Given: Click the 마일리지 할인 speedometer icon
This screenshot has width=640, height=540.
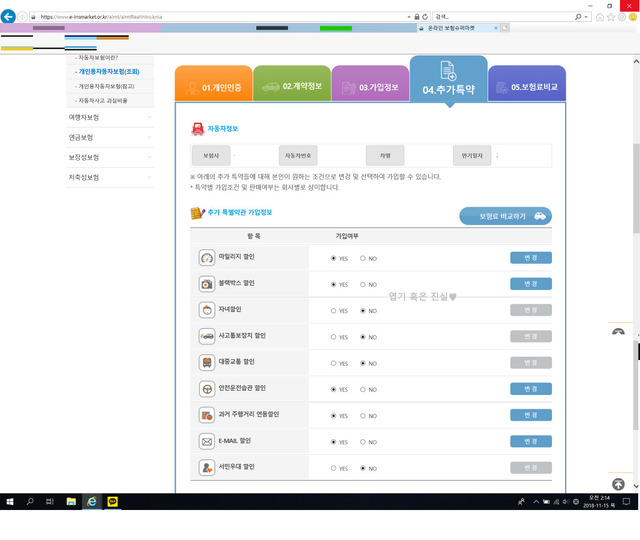Looking at the screenshot, I should tap(207, 258).
